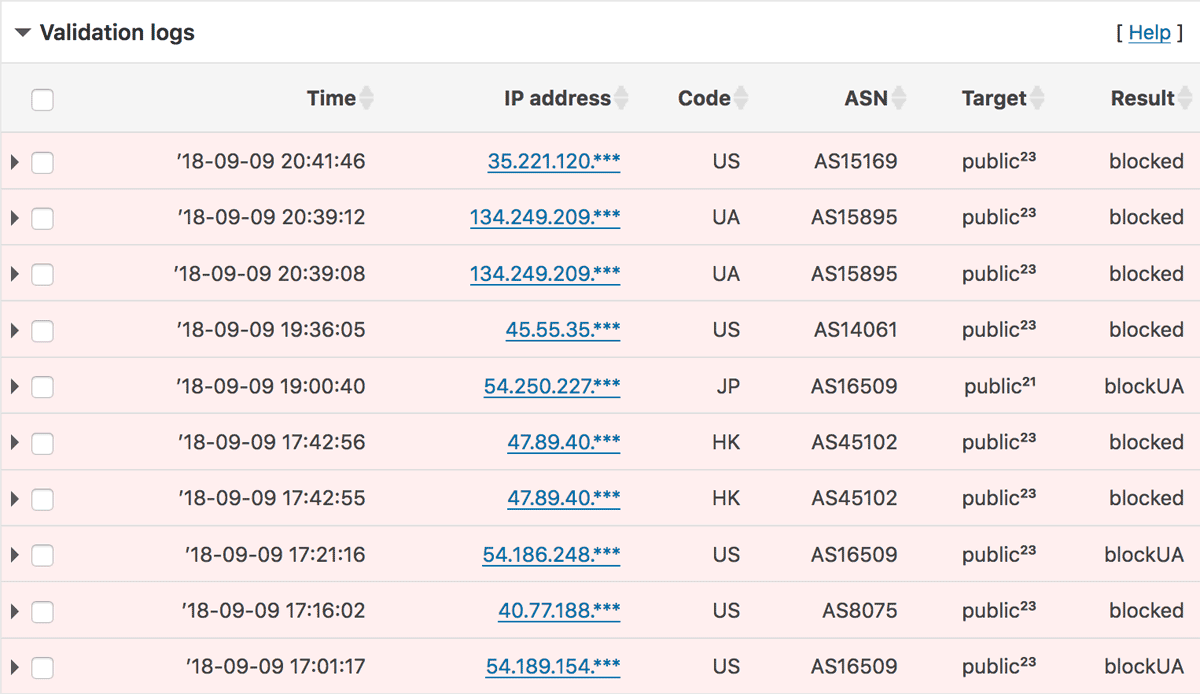Check the box for the 17:16:02 row
Image resolution: width=1200 pixels, height=694 pixels.
[x=42, y=610]
